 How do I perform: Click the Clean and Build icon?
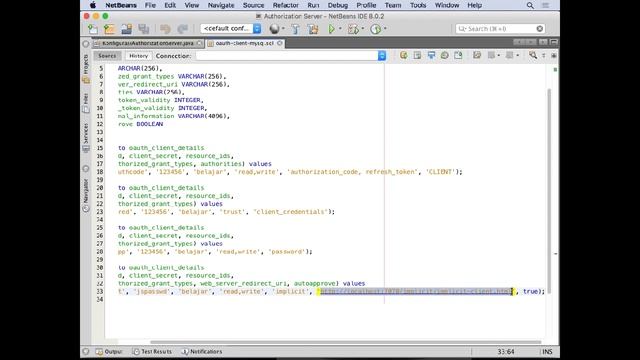(x=313, y=29)
